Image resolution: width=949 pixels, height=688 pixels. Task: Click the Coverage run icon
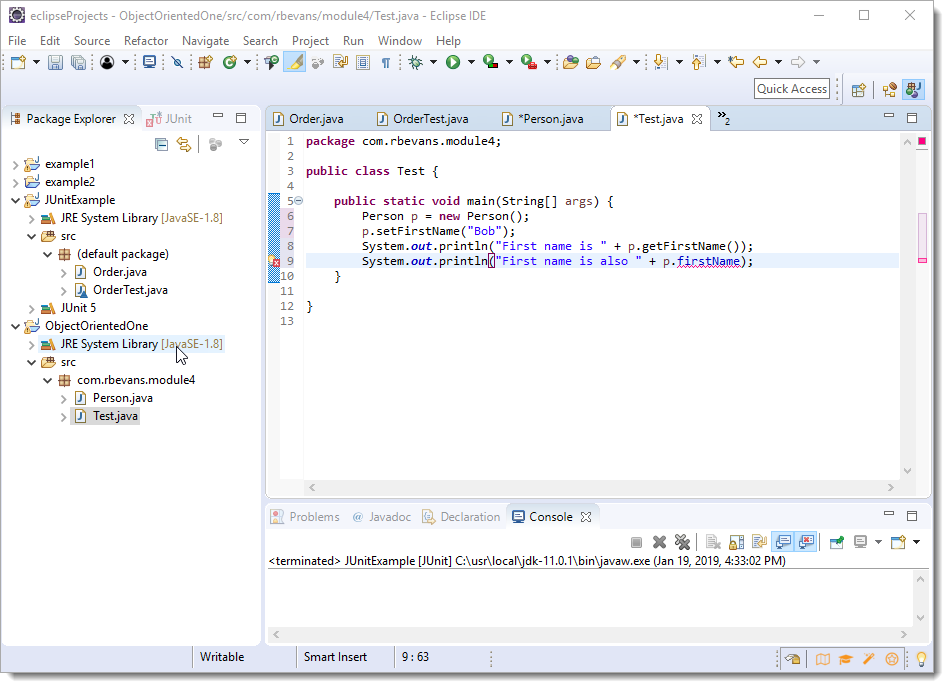490,62
